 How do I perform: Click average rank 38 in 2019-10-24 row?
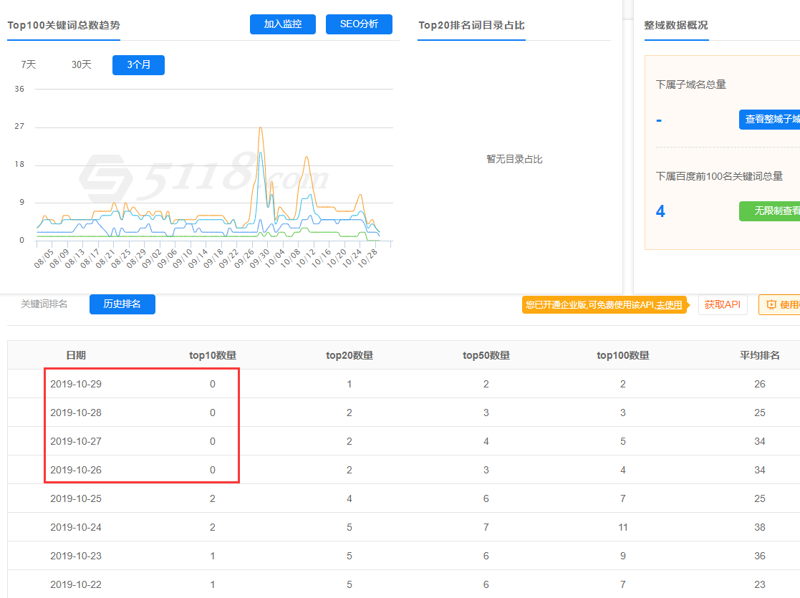coord(760,527)
